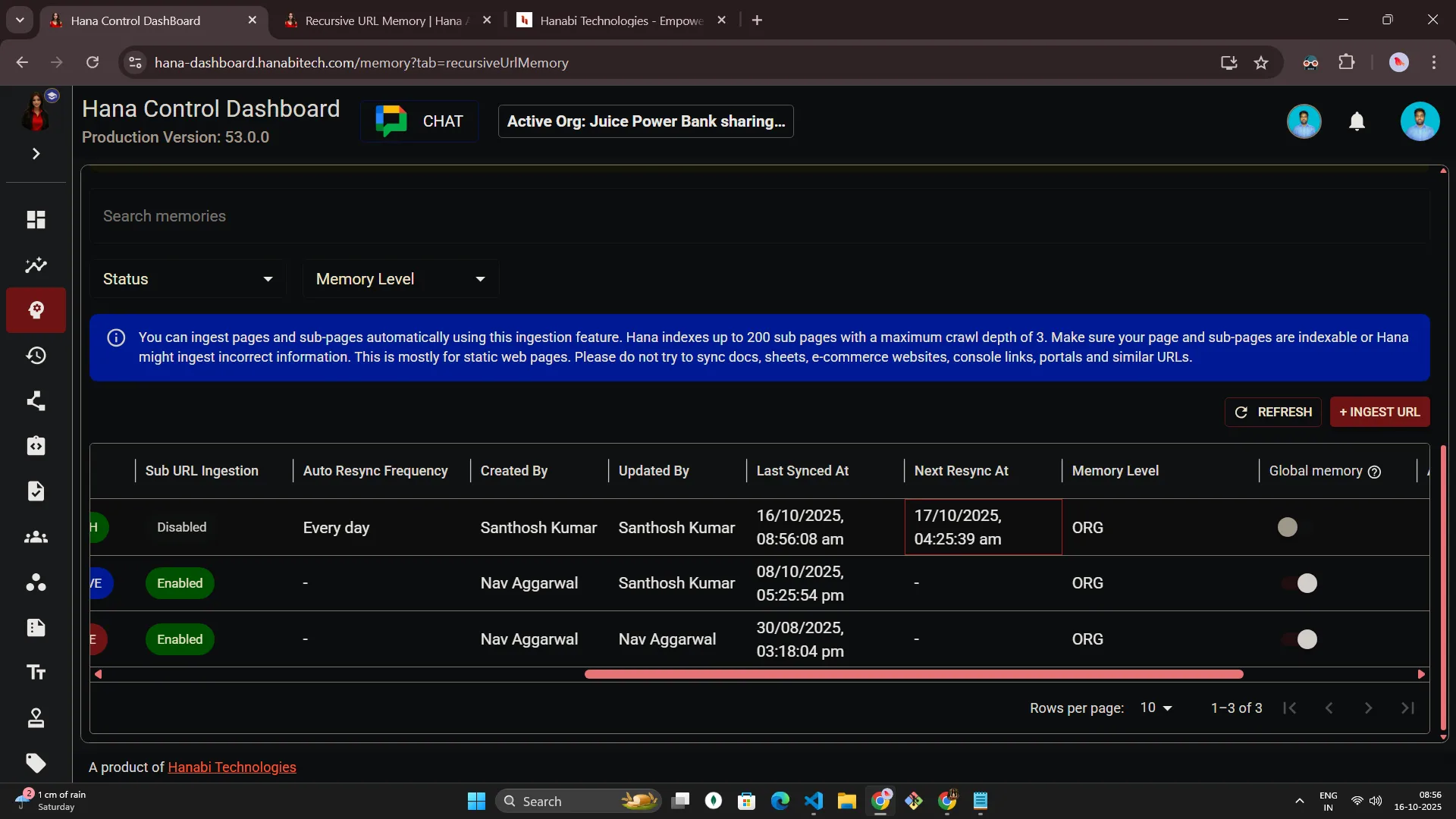Viewport: 1456px width, 819px height.
Task: Open the Memory Level filter dropdown
Action: coord(400,279)
